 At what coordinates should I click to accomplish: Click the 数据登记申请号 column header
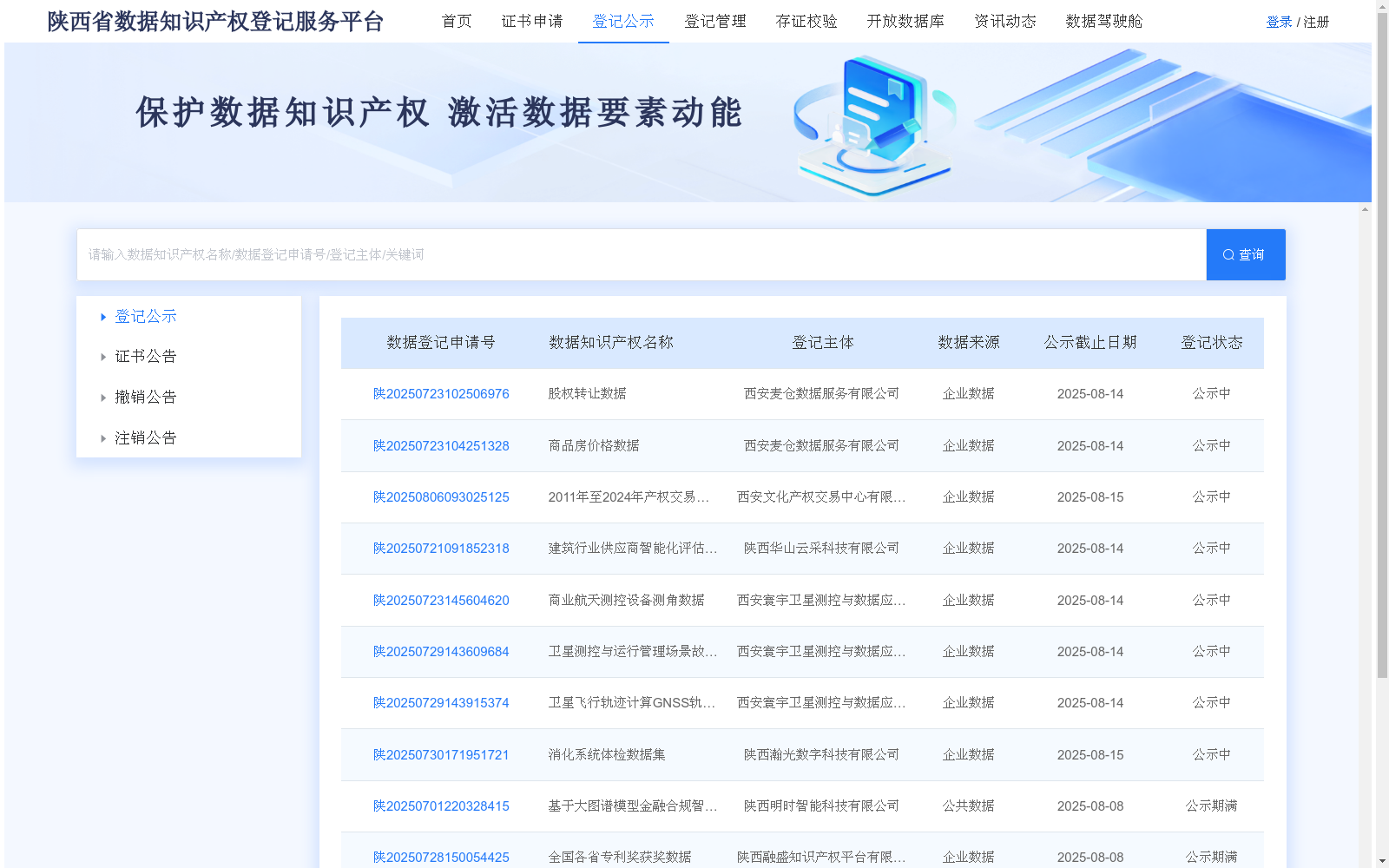coord(441,343)
